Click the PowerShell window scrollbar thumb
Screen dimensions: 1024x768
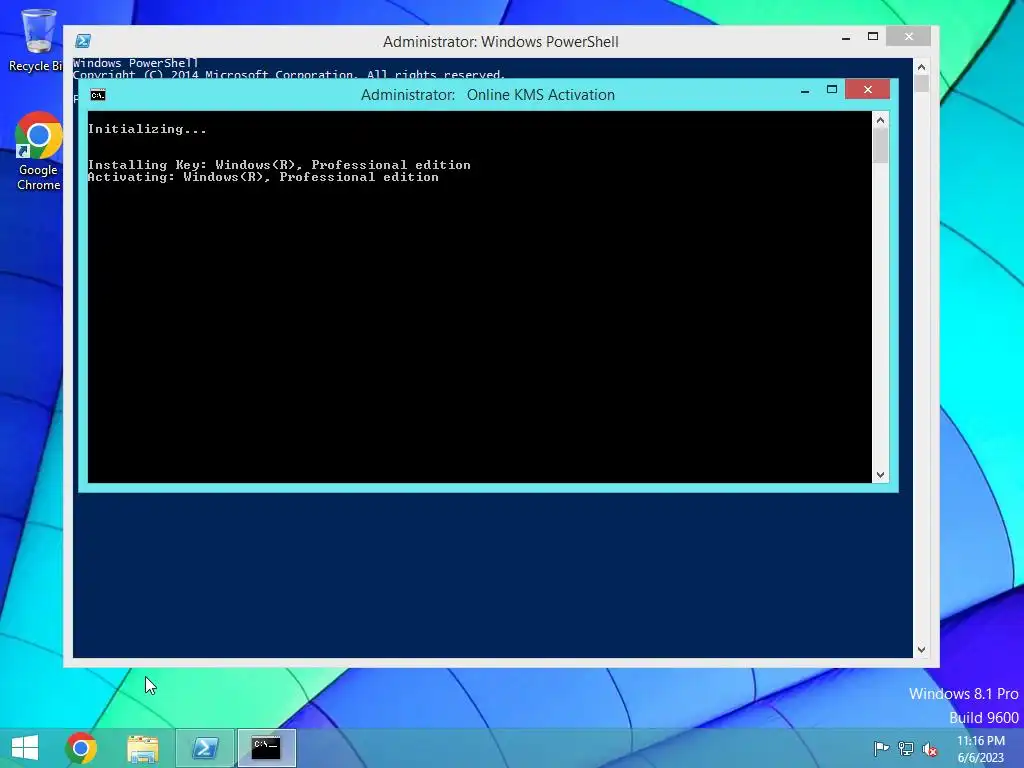(x=921, y=84)
